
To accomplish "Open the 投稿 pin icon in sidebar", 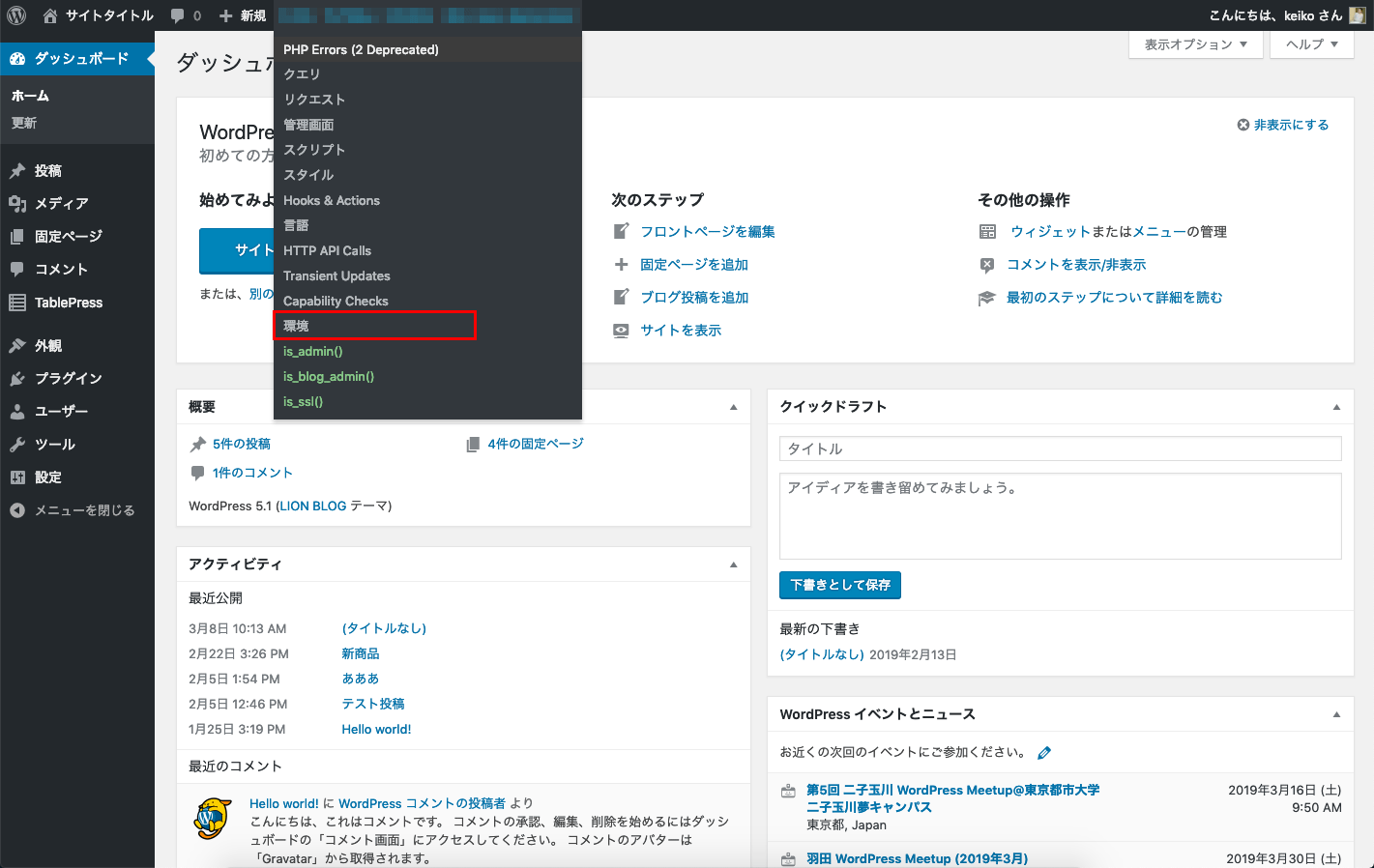I will pos(17,171).
